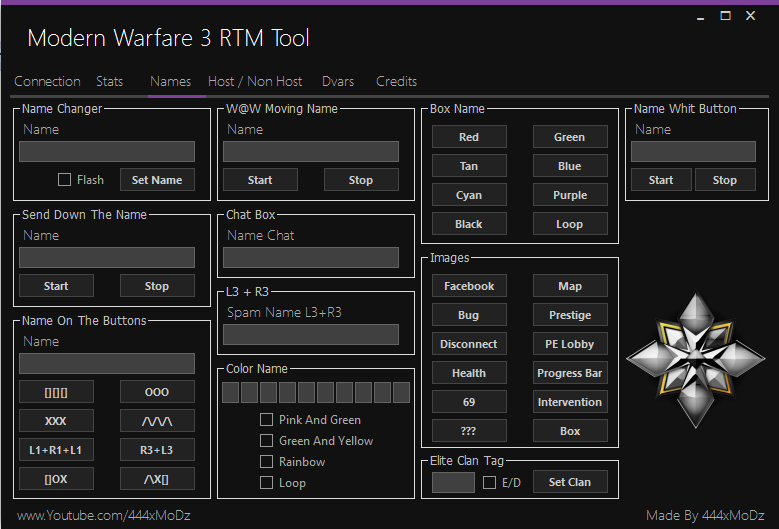Open the www.Youtube.com/444xMoDz link

pyautogui.click(x=104, y=516)
